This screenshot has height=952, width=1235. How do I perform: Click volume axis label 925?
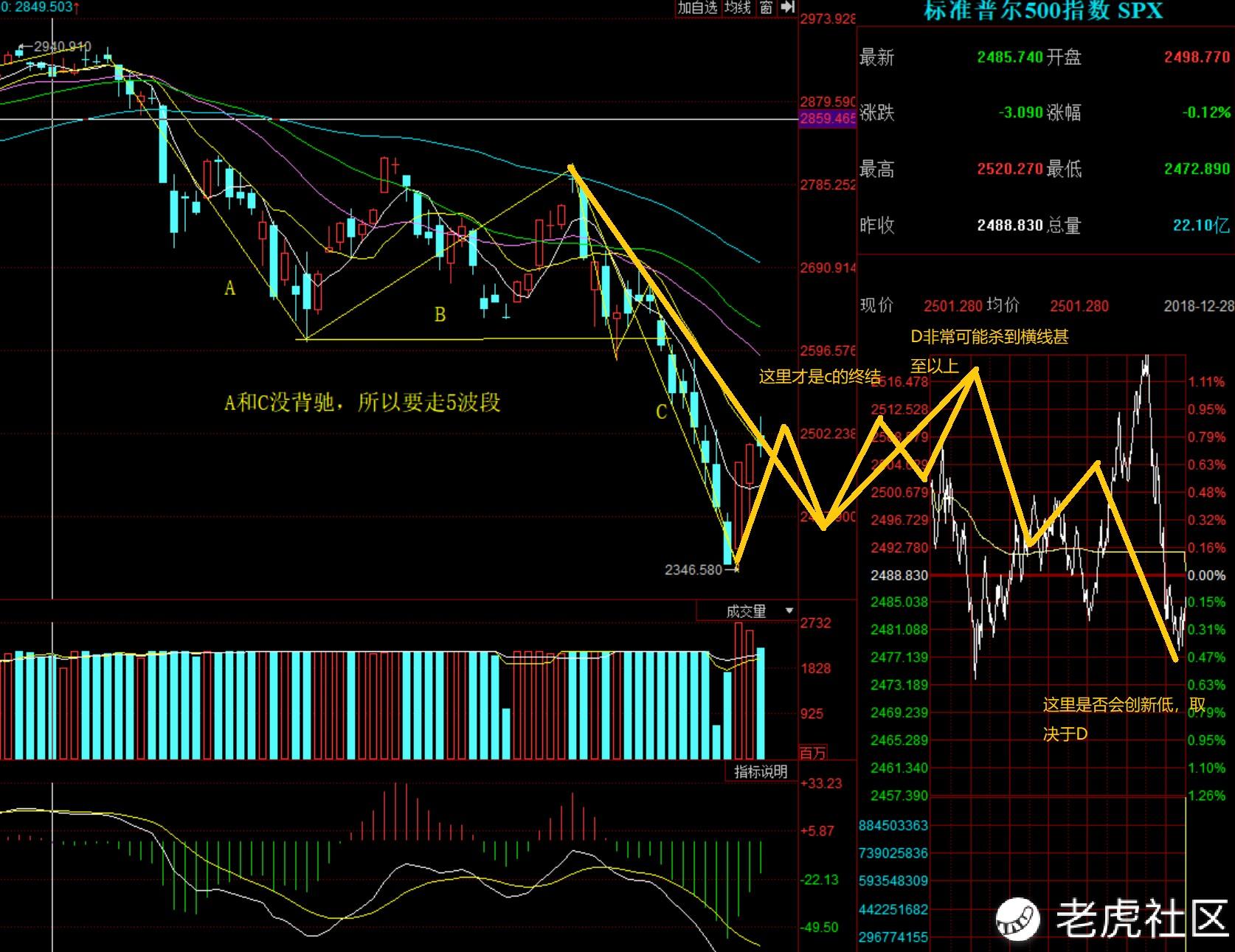pos(812,713)
